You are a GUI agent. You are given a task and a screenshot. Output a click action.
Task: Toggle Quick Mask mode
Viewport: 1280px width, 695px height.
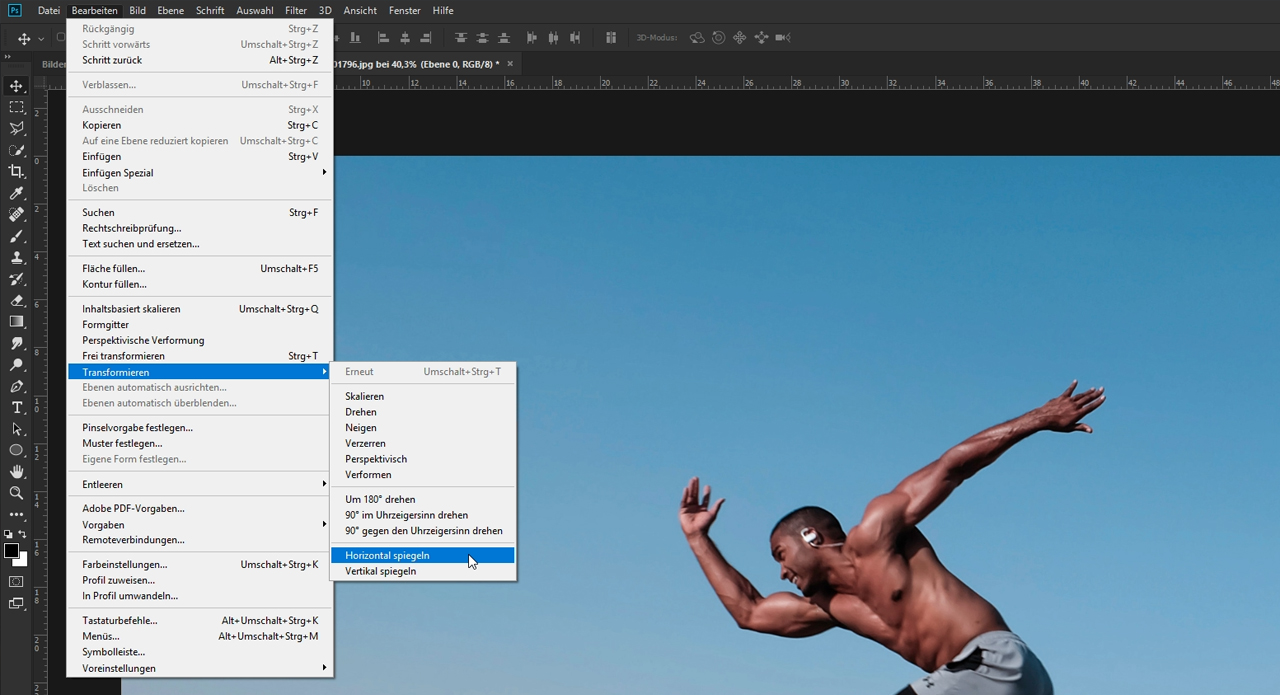point(16,582)
